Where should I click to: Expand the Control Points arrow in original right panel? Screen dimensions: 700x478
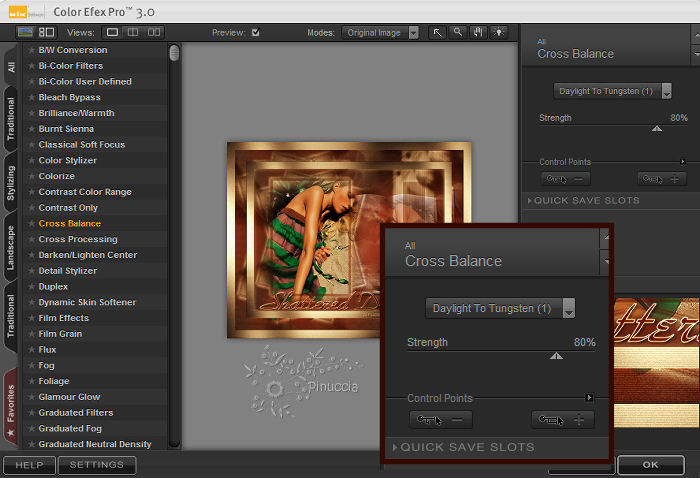tap(683, 162)
